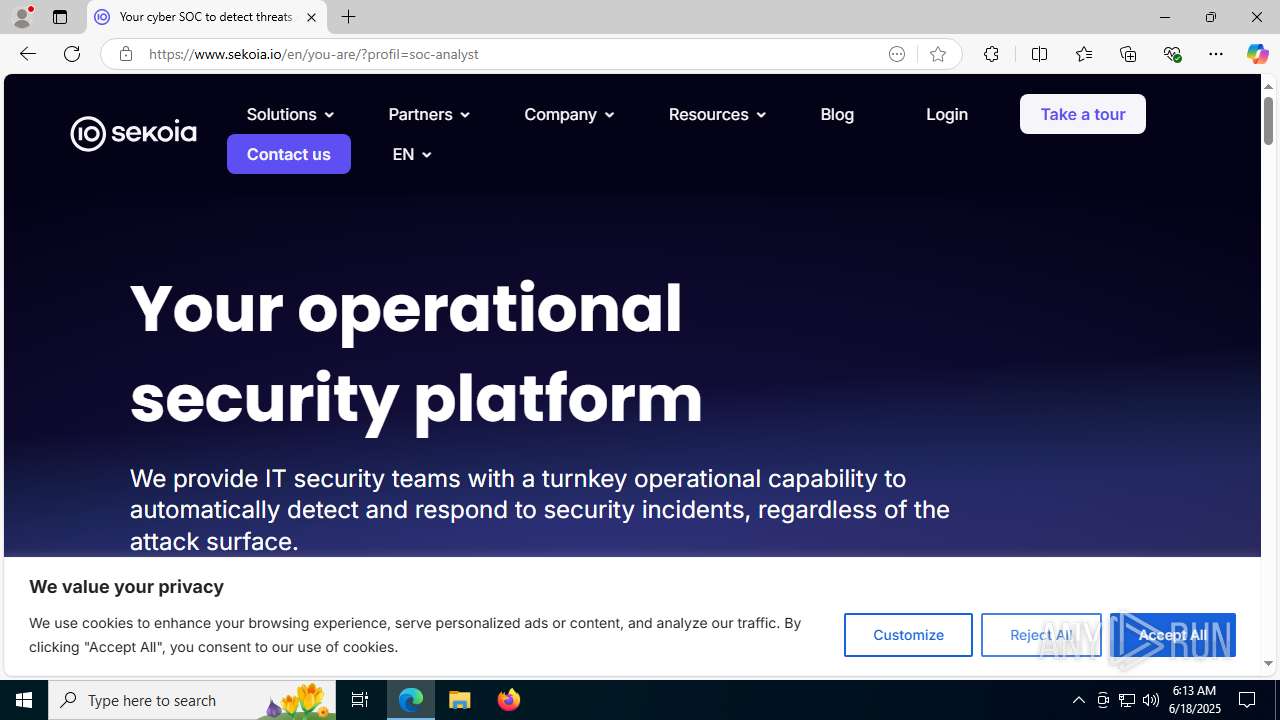Click the Windows taskbar search box
This screenshot has height=720, width=1280.
click(x=192, y=700)
